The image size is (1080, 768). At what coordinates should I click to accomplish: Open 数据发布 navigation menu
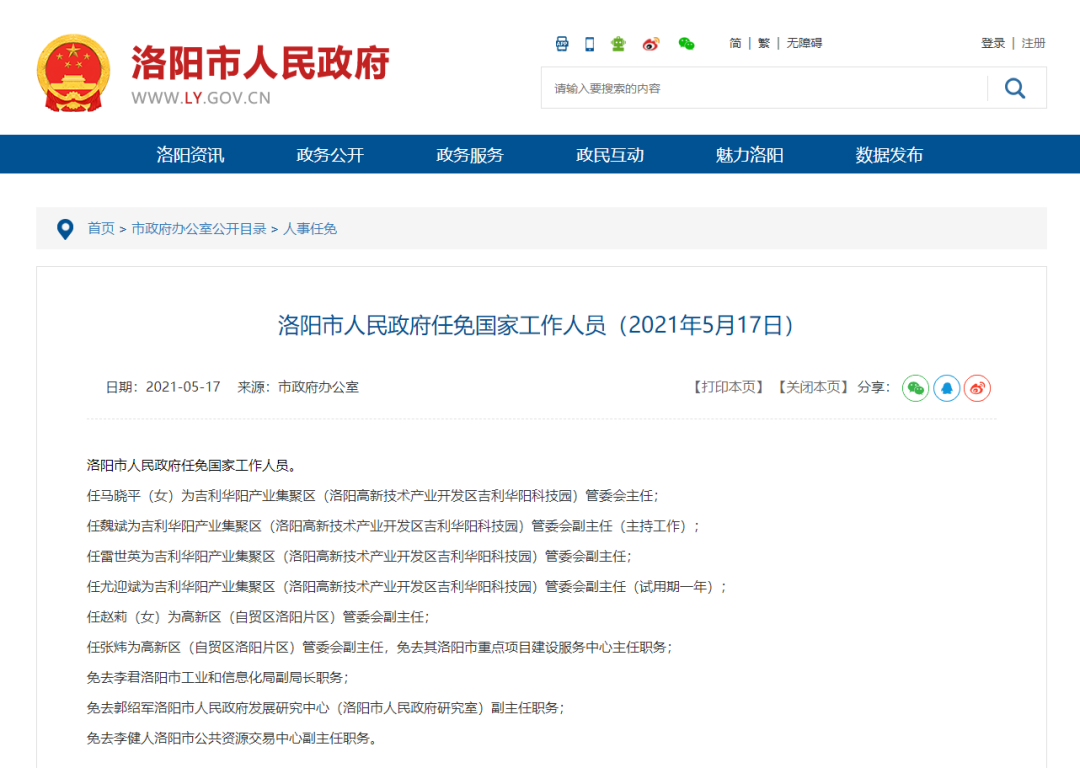tap(889, 155)
